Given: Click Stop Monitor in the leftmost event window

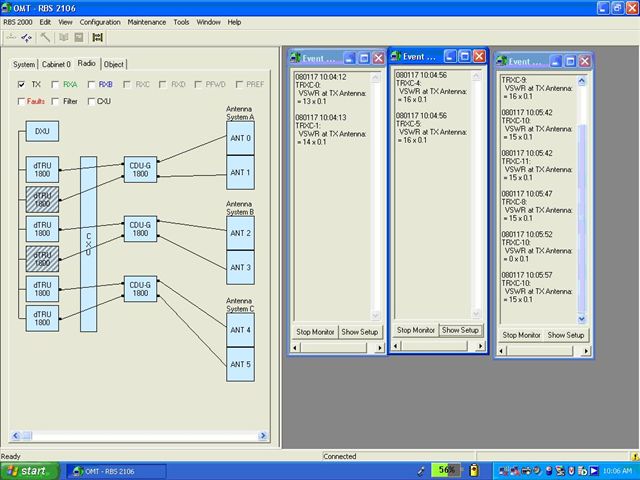Looking at the screenshot, I should coord(315,331).
